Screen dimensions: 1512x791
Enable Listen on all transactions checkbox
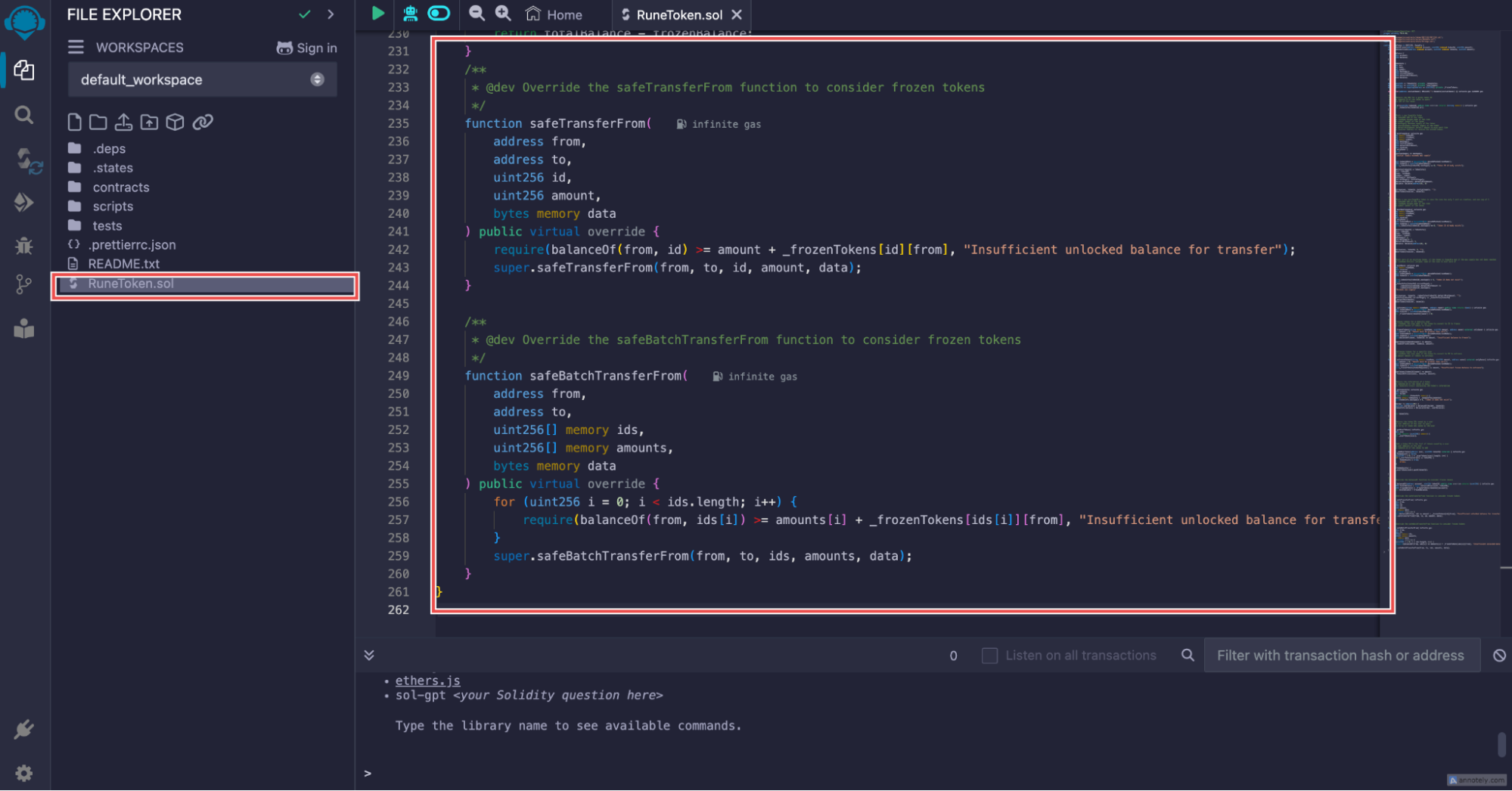click(989, 656)
